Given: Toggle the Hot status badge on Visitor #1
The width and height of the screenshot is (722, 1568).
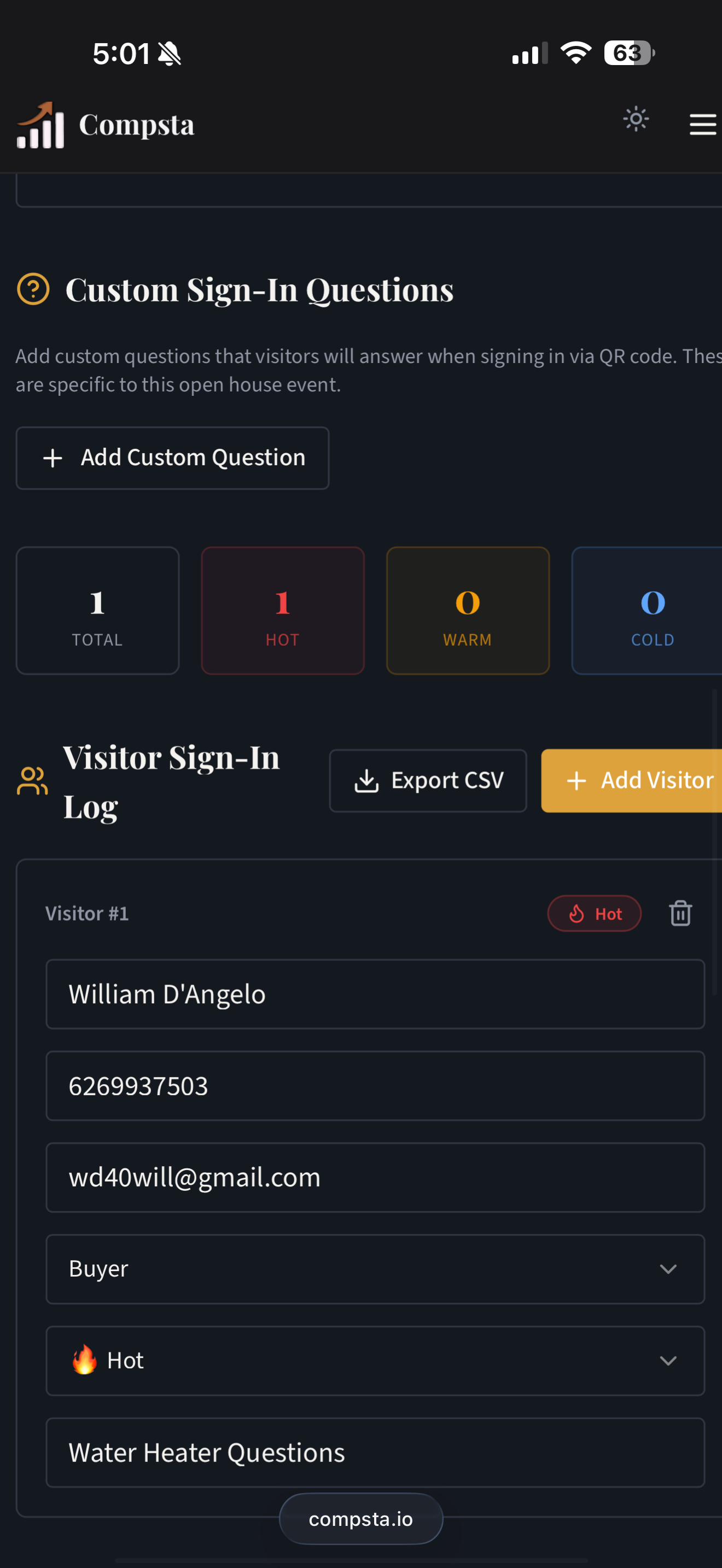Looking at the screenshot, I should point(594,913).
